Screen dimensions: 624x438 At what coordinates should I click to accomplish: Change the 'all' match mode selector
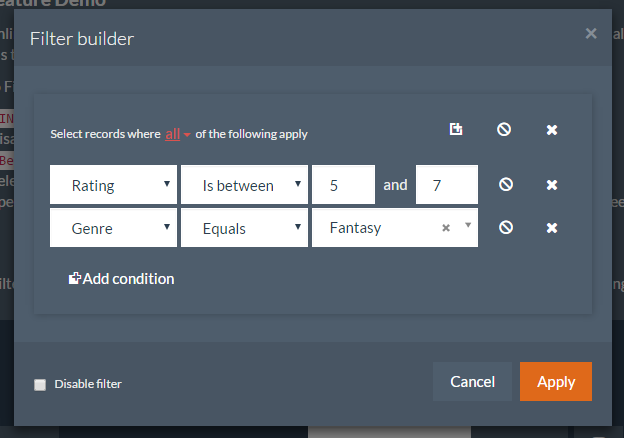click(x=176, y=134)
